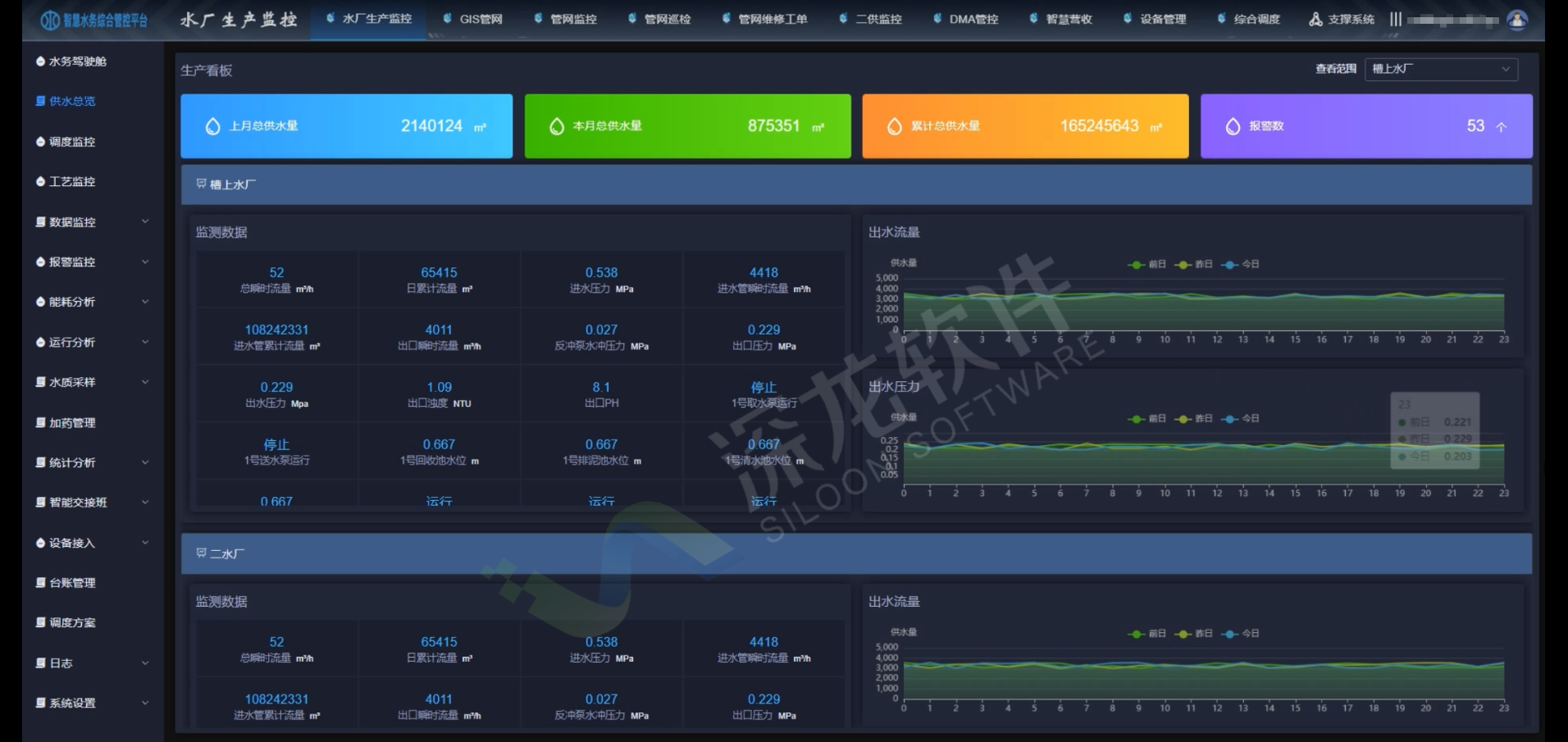This screenshot has width=1568, height=742.
Task: Click the green 本月总供水量 summary card
Action: (x=687, y=126)
